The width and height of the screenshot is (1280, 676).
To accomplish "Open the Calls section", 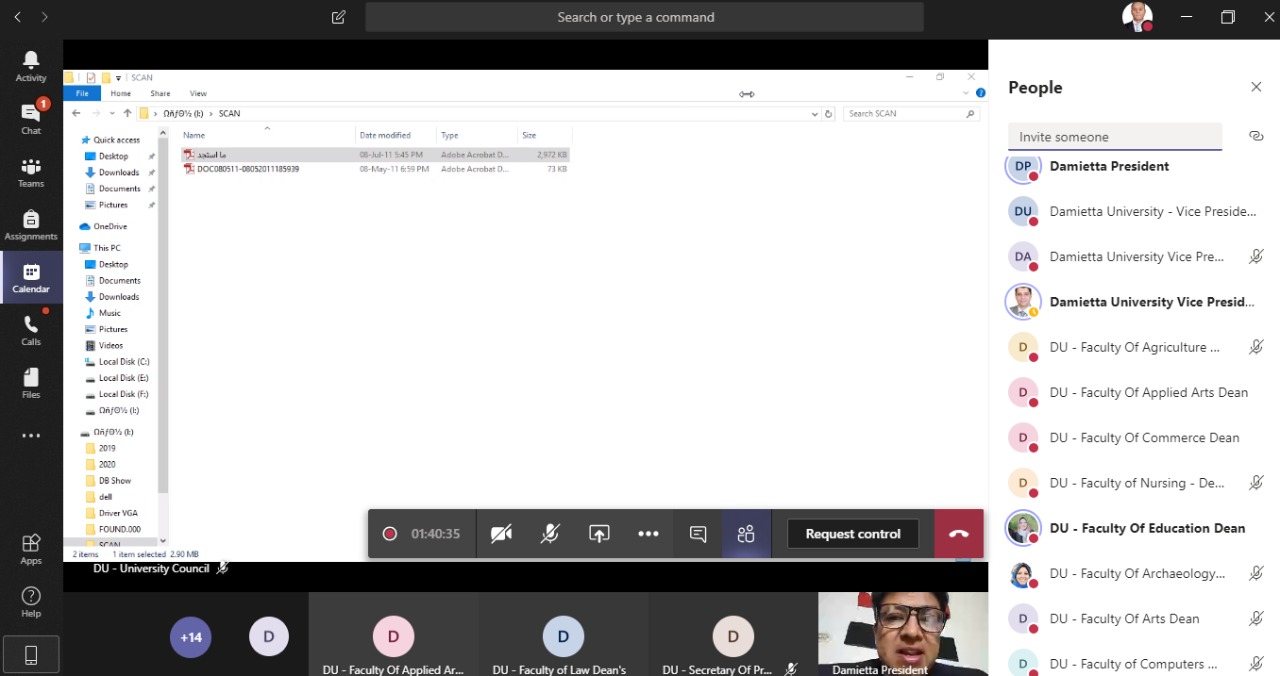I will point(31,330).
